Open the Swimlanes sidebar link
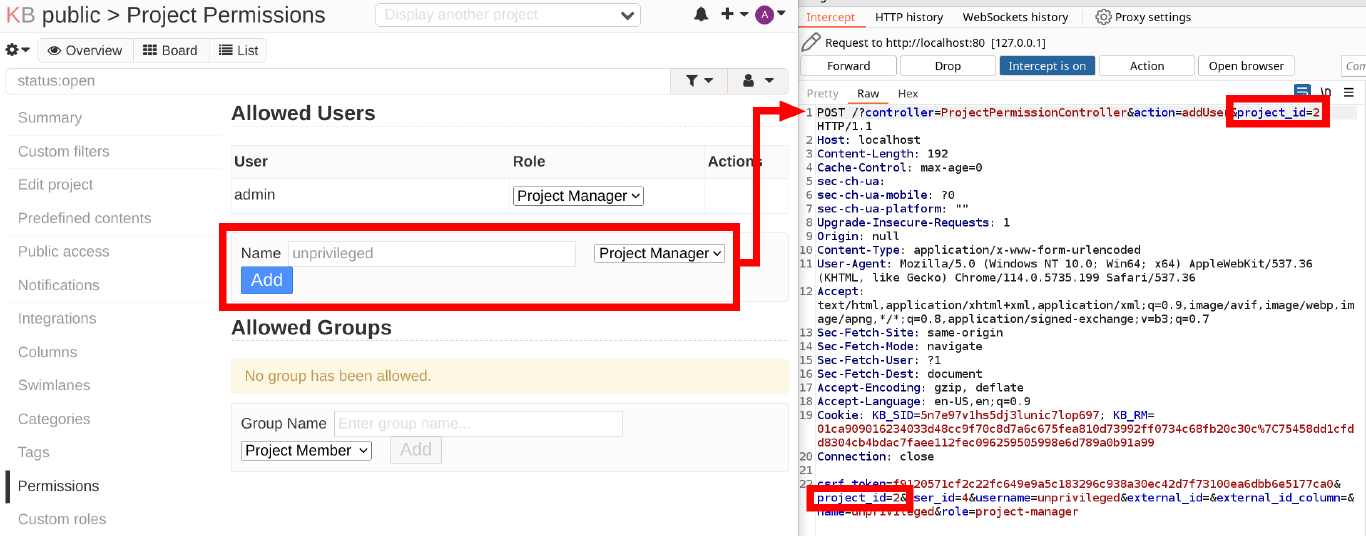The width and height of the screenshot is (1366, 536). [54, 386]
